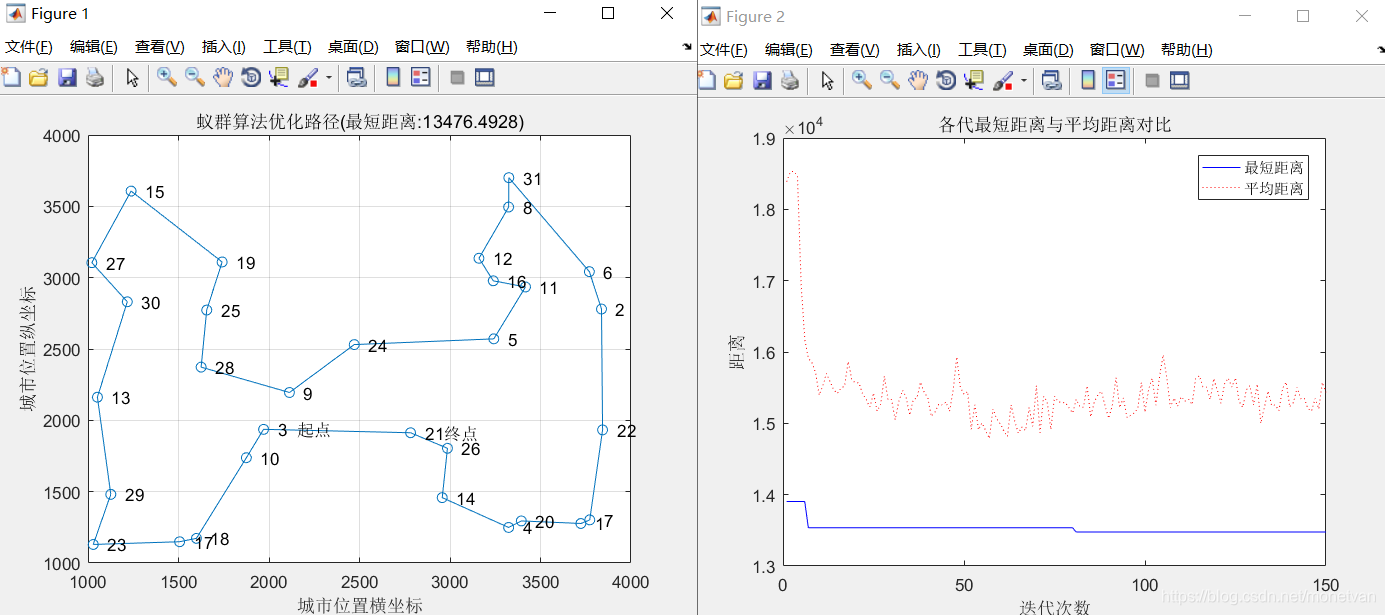Click x-axis label 城市位置横坐标
This screenshot has width=1385, height=615.
[360, 605]
